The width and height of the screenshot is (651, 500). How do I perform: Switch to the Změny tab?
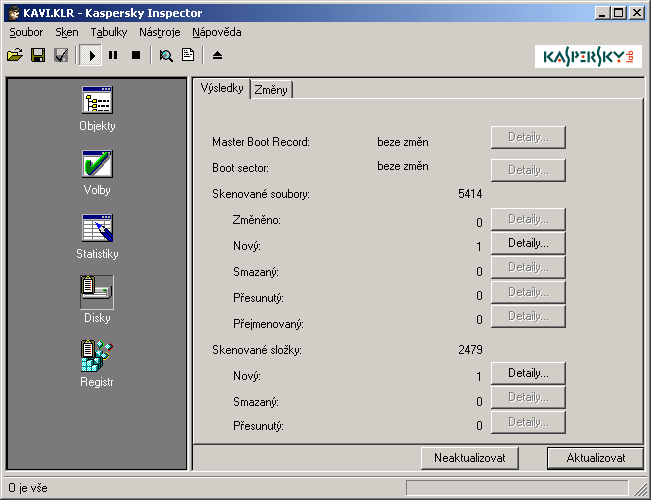pyautogui.click(x=271, y=90)
